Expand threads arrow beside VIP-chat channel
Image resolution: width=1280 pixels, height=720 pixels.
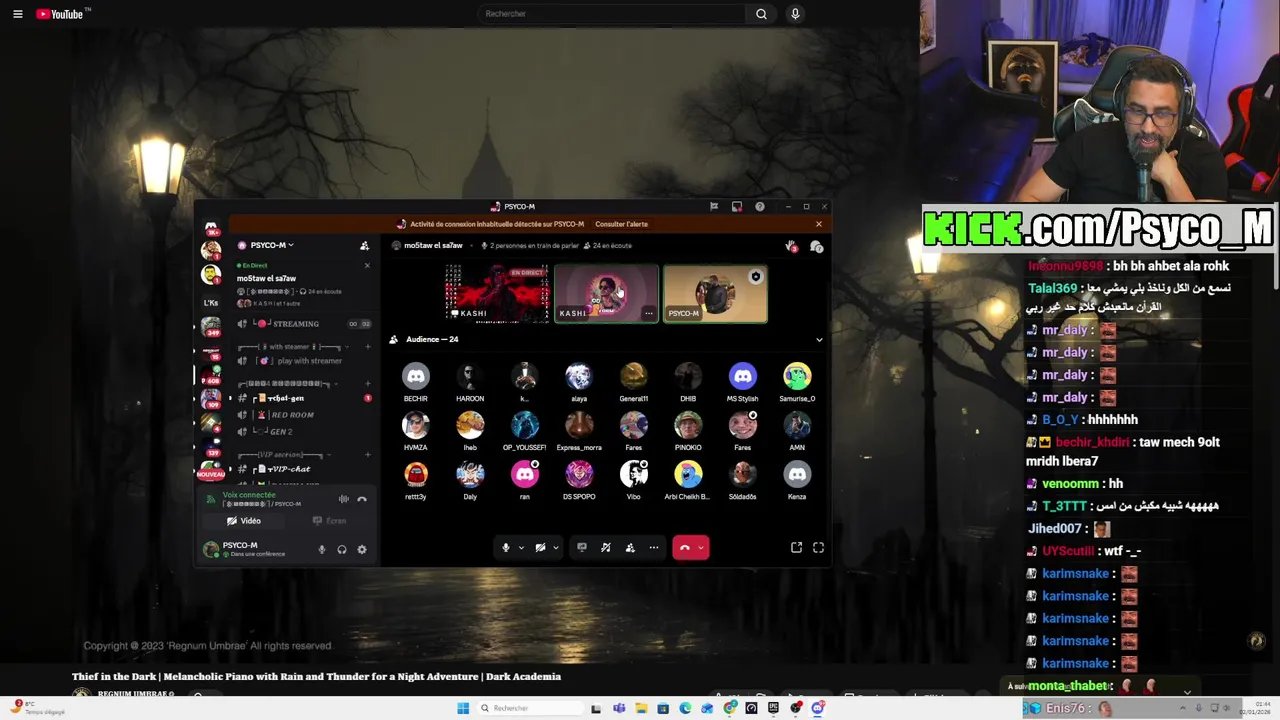[x=230, y=469]
